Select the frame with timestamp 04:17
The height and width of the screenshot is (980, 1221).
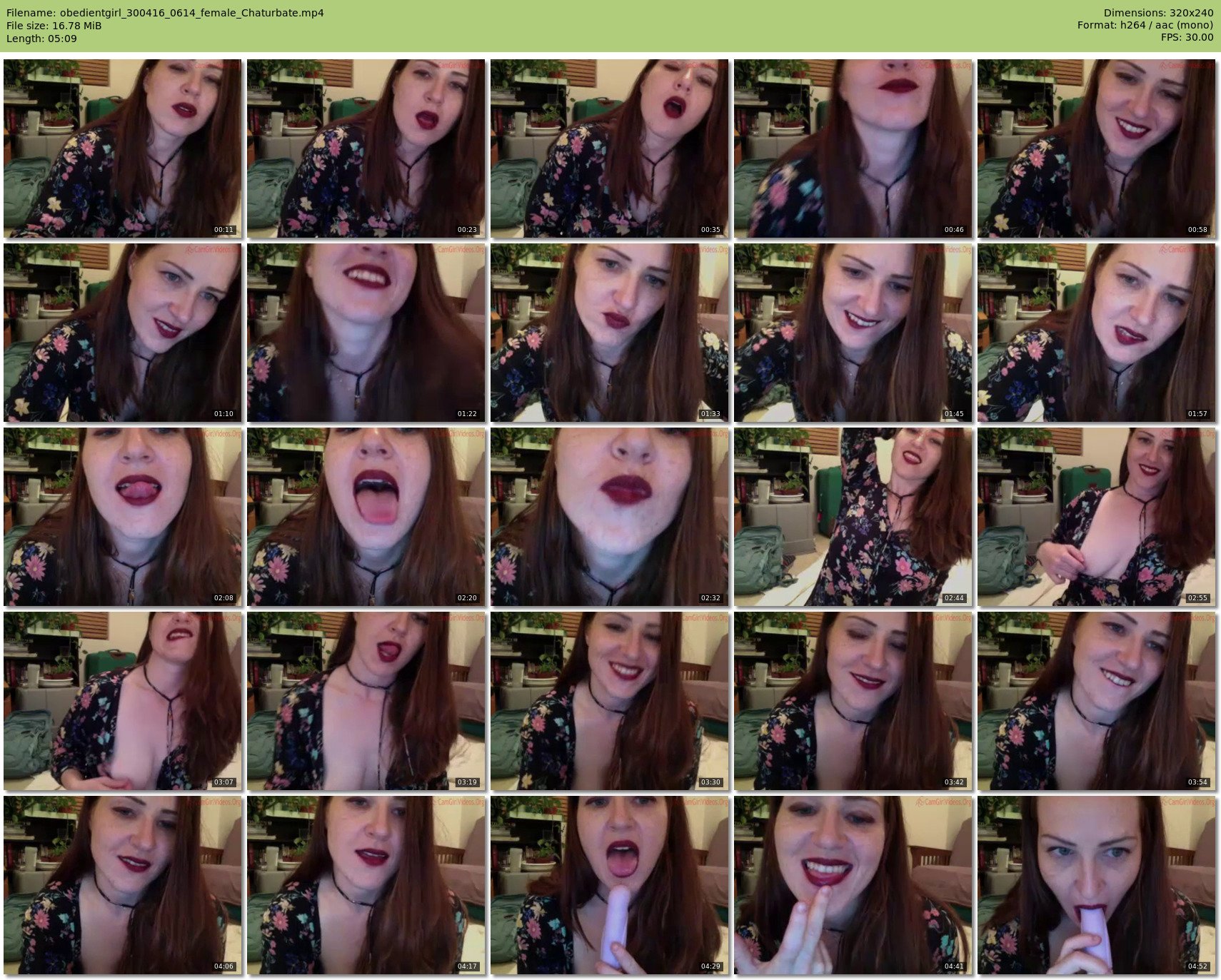(366, 885)
